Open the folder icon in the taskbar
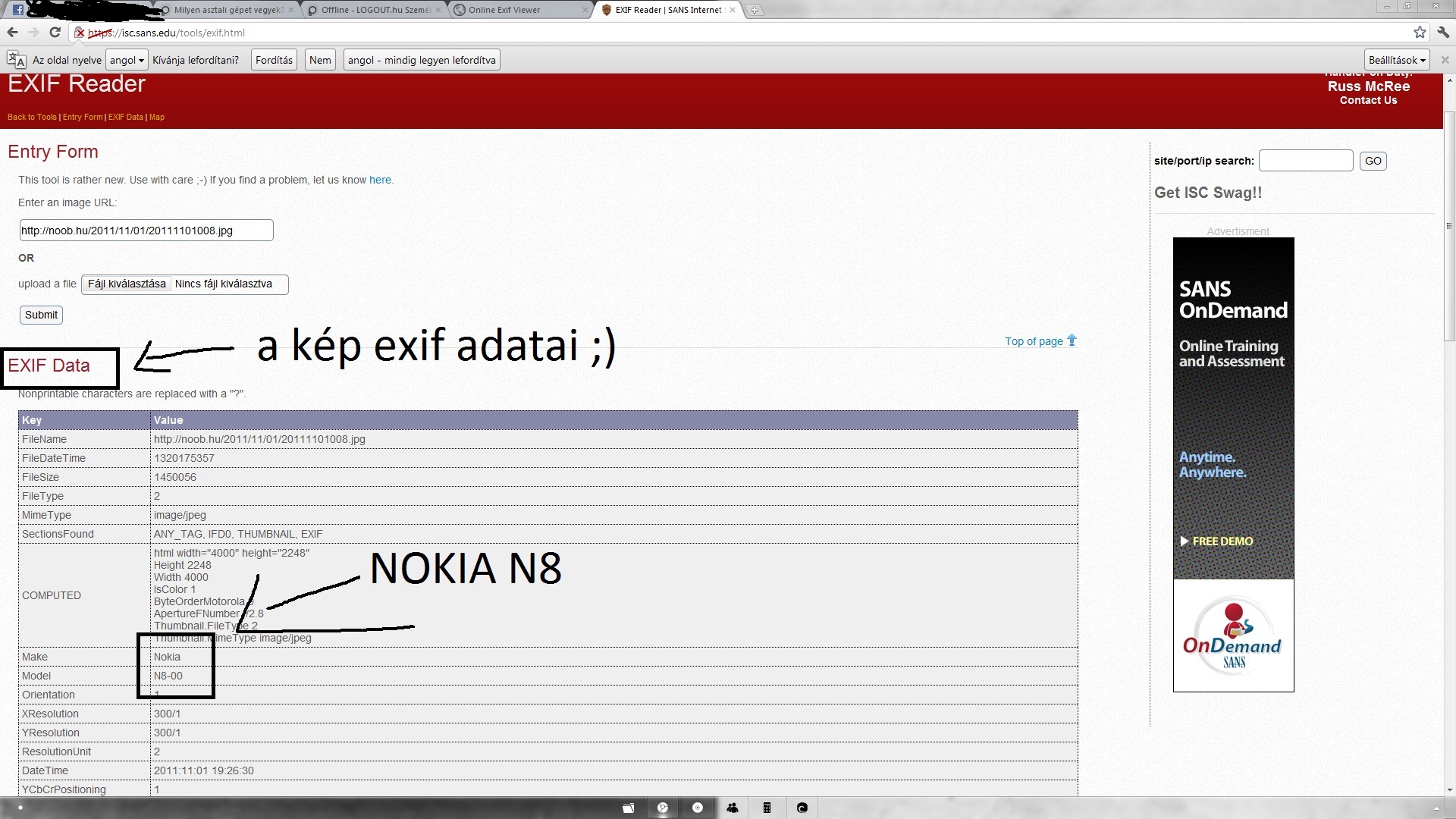Image resolution: width=1456 pixels, height=819 pixels. click(x=628, y=808)
